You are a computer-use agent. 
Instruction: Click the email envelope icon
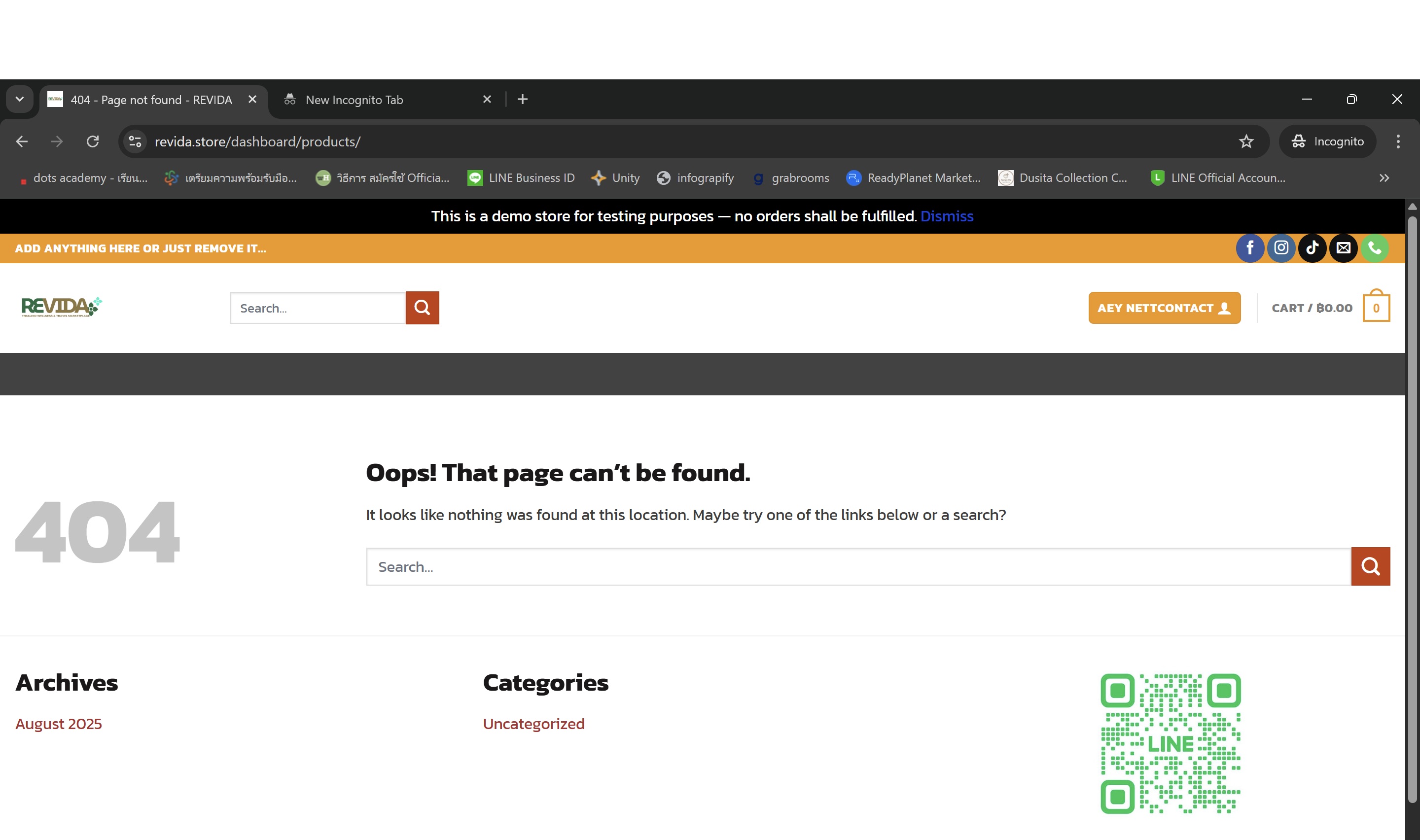coord(1343,248)
